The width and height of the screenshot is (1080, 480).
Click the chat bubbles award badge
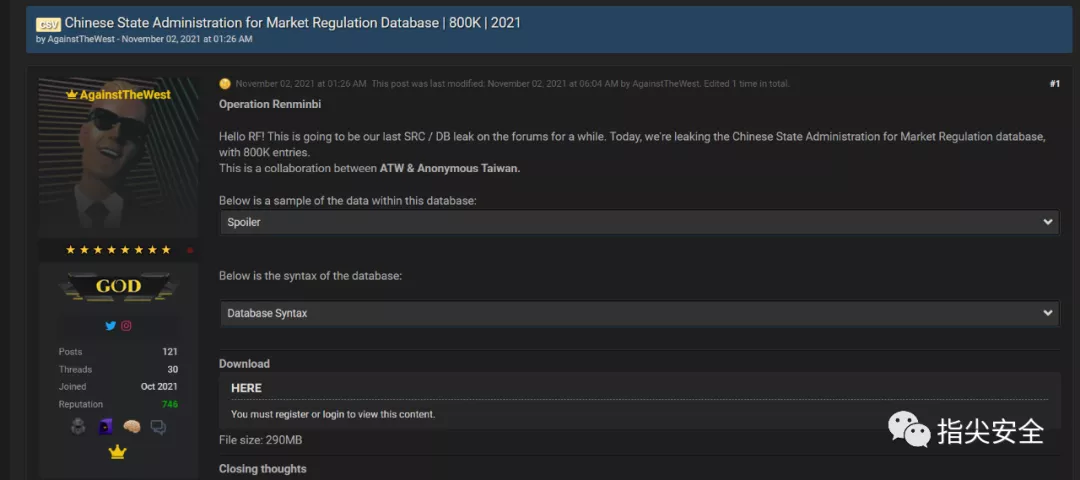[x=158, y=428]
